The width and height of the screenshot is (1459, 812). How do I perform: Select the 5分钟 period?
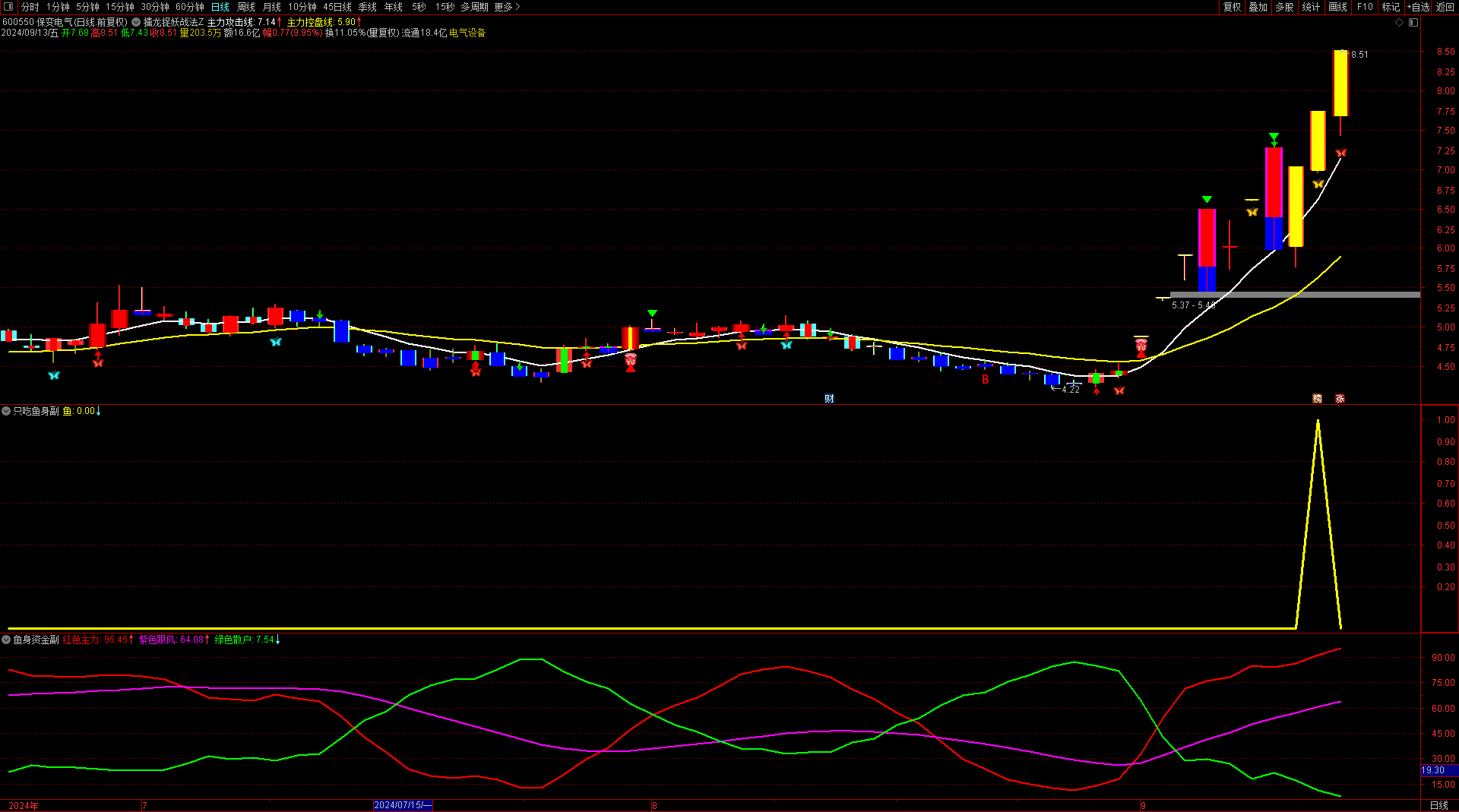(87, 7)
